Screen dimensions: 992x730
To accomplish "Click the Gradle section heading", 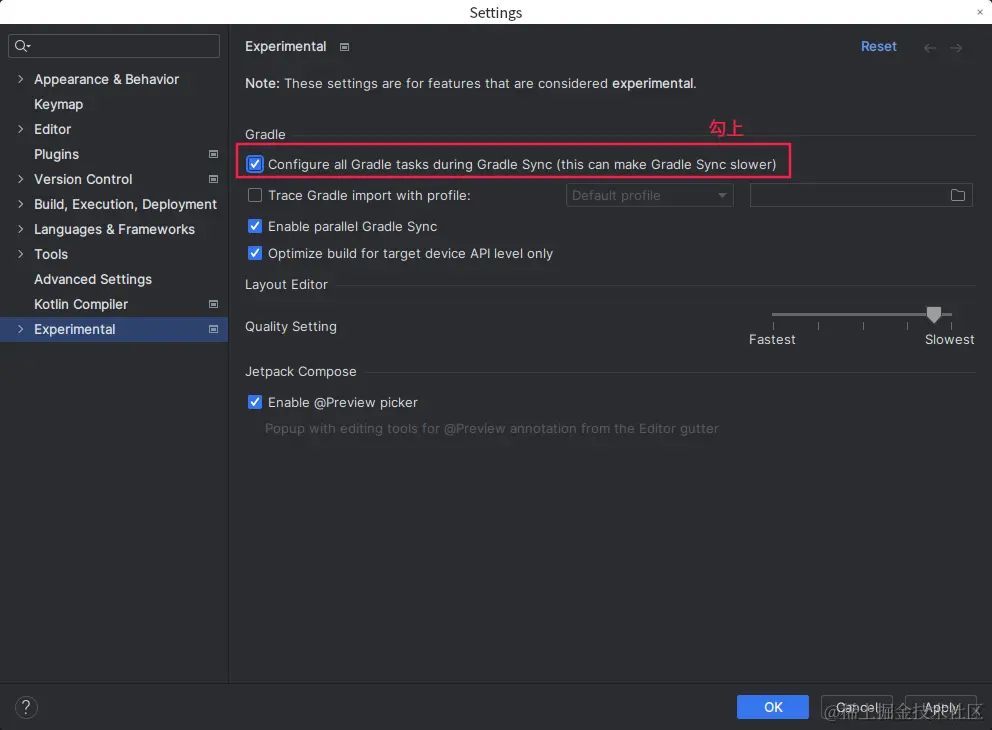I will pos(265,134).
